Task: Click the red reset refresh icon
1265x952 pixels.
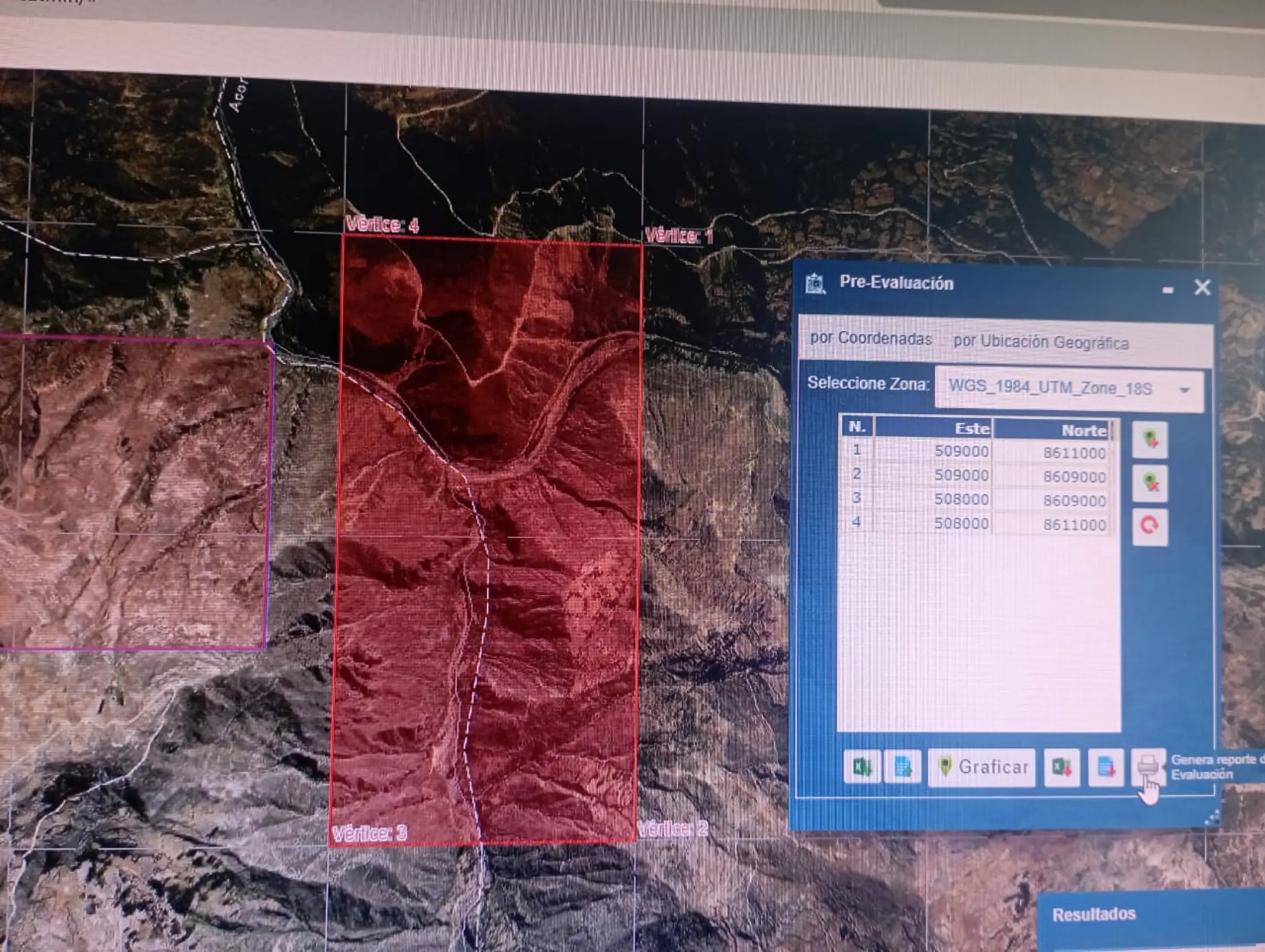Action: tap(1149, 526)
